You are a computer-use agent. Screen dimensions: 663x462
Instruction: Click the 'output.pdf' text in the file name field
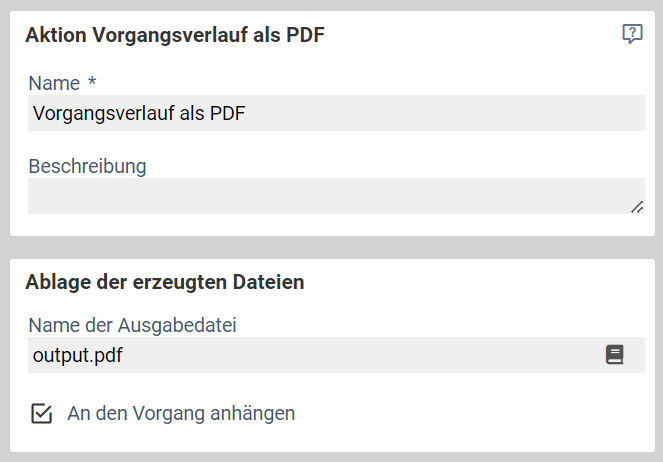click(78, 355)
